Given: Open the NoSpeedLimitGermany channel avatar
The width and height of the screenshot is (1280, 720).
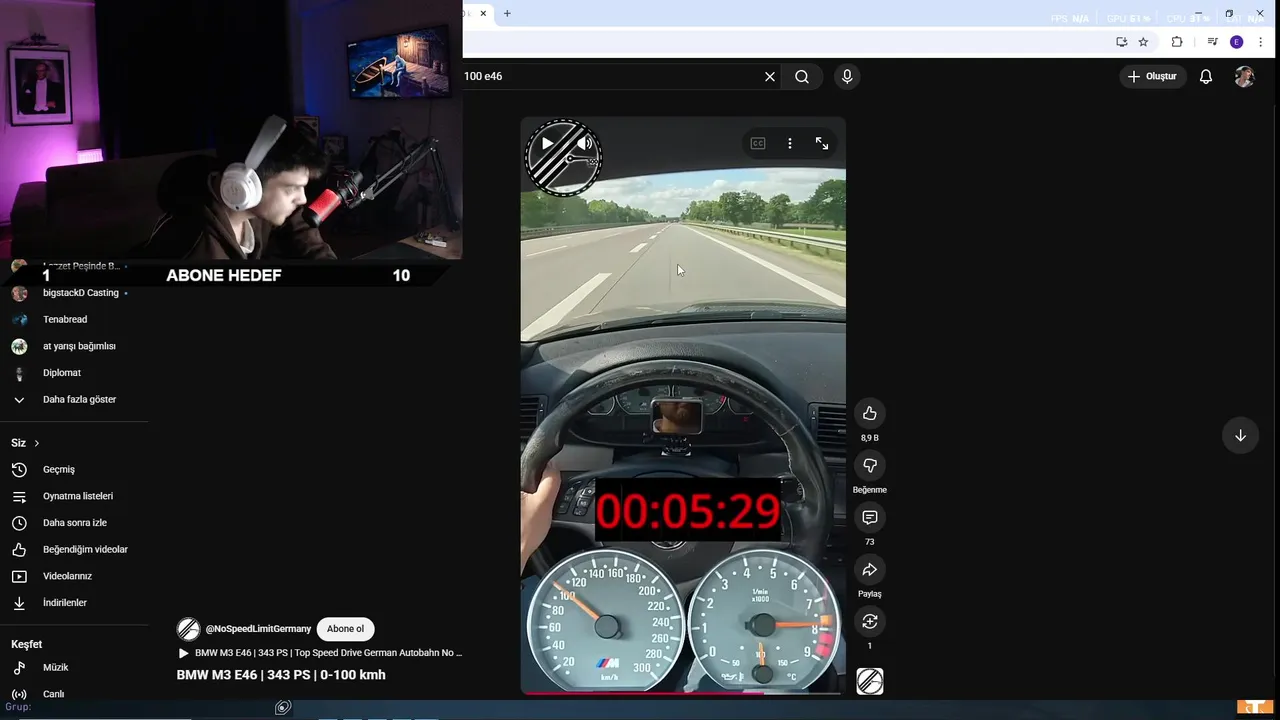Looking at the screenshot, I should pyautogui.click(x=188, y=629).
